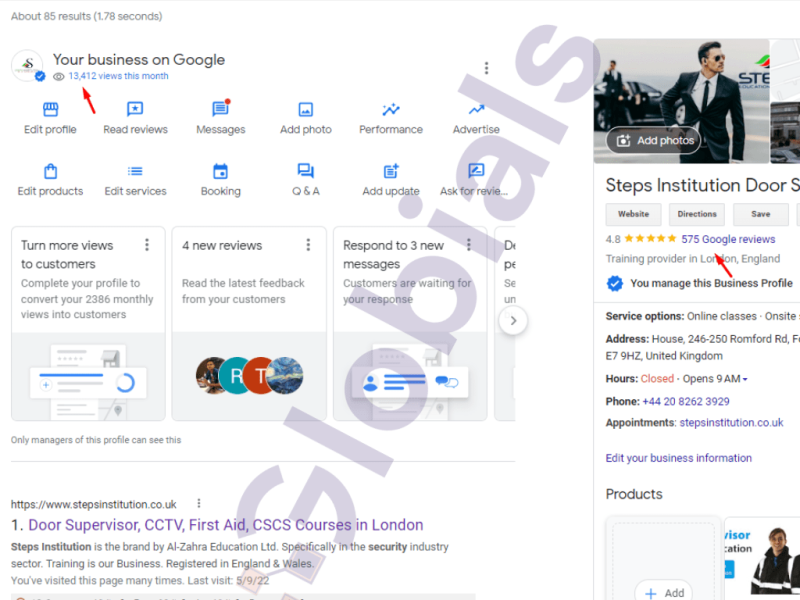Click the Directions button
Screen dimensions: 800x600
point(697,214)
